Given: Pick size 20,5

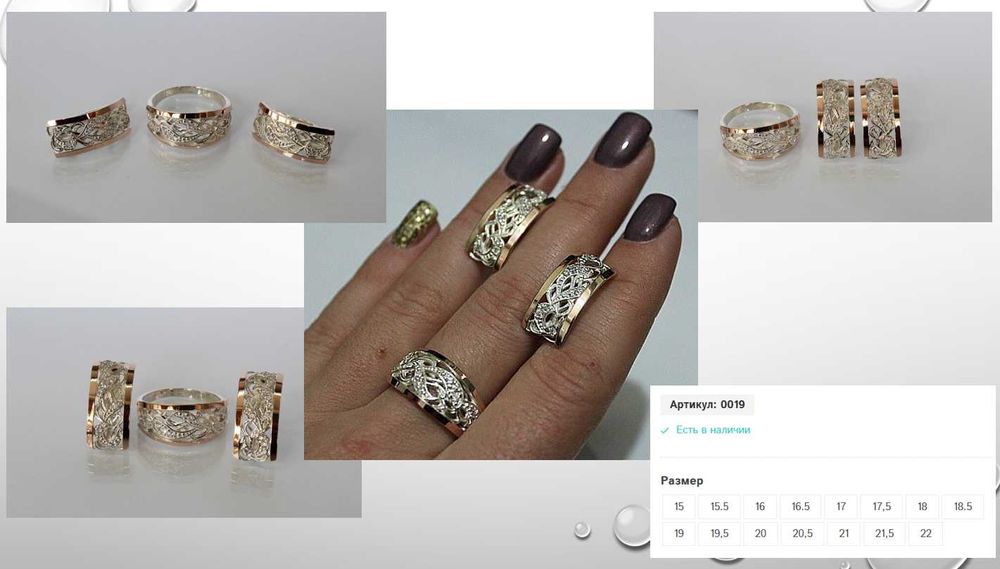Looking at the screenshot, I should click(x=802, y=533).
